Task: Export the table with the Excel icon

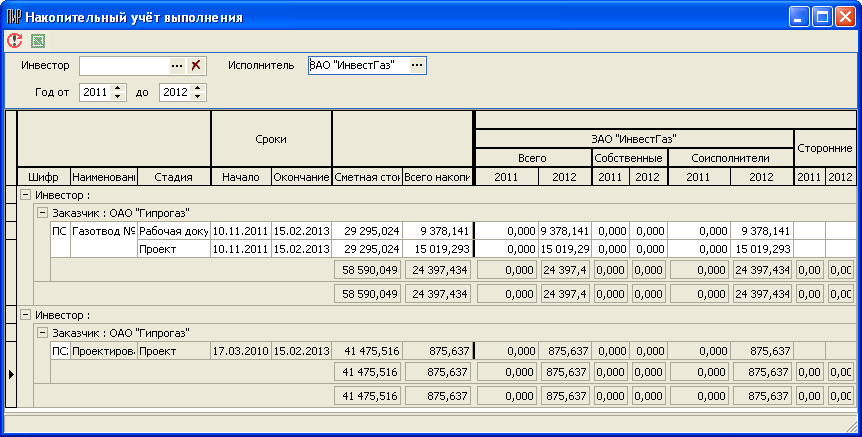Action: point(37,41)
